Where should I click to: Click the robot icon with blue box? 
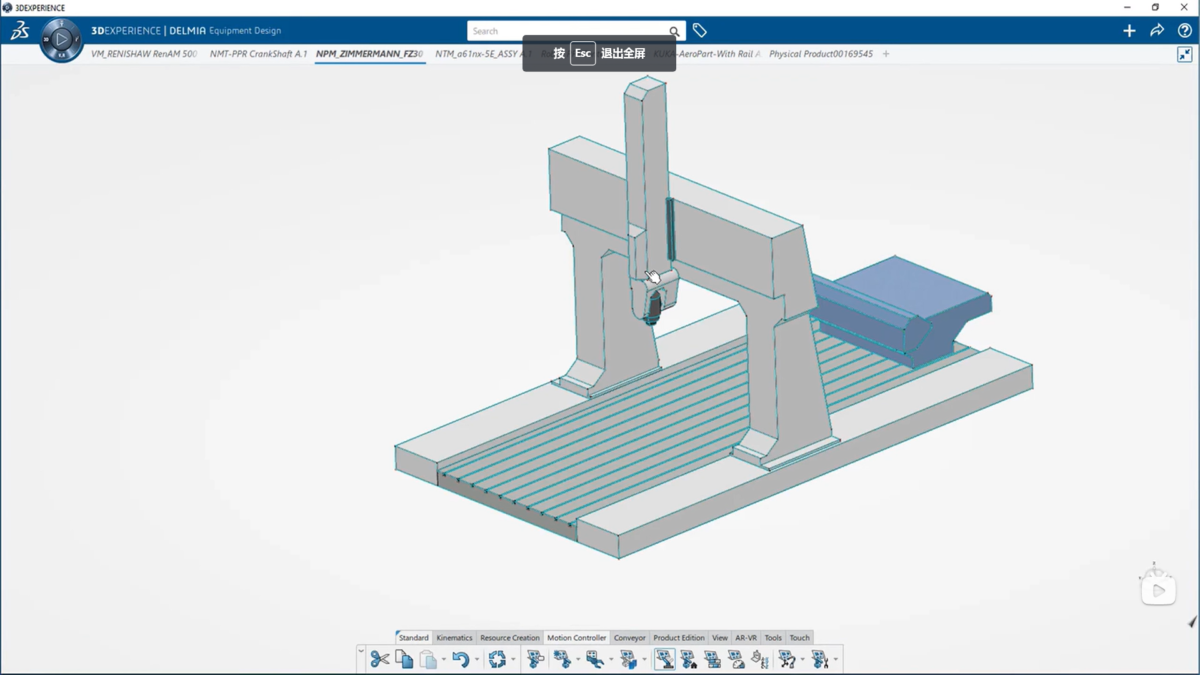click(x=628, y=659)
